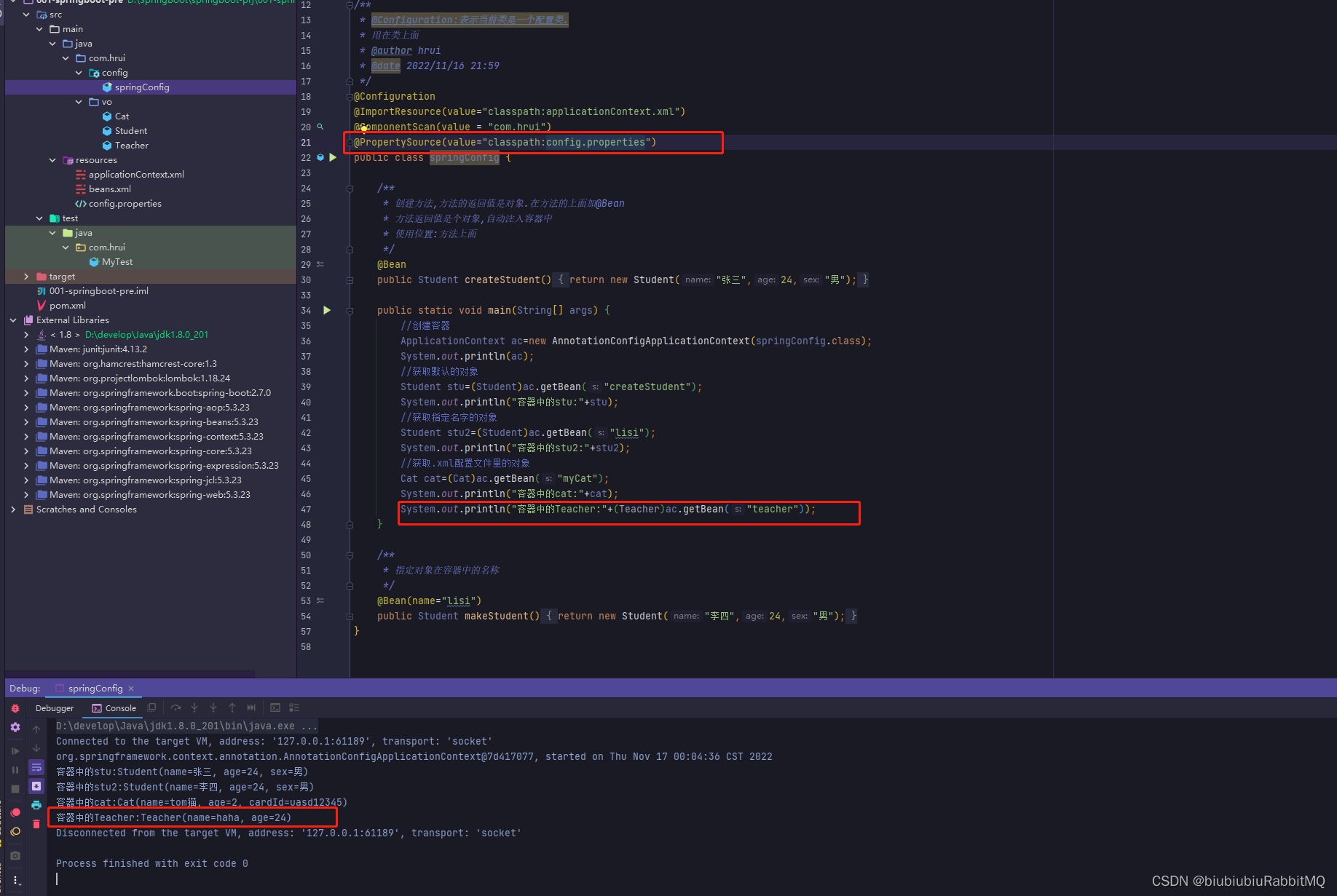1337x896 pixels.
Task: Open the Cat class
Action: point(122,116)
